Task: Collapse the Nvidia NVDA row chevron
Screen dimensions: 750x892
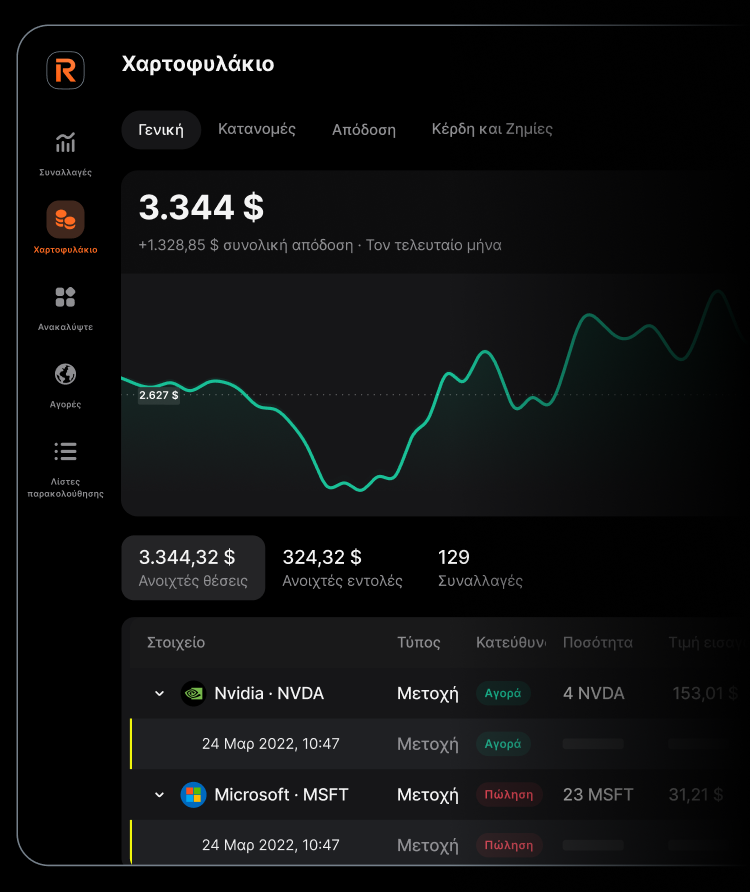Action: click(159, 693)
